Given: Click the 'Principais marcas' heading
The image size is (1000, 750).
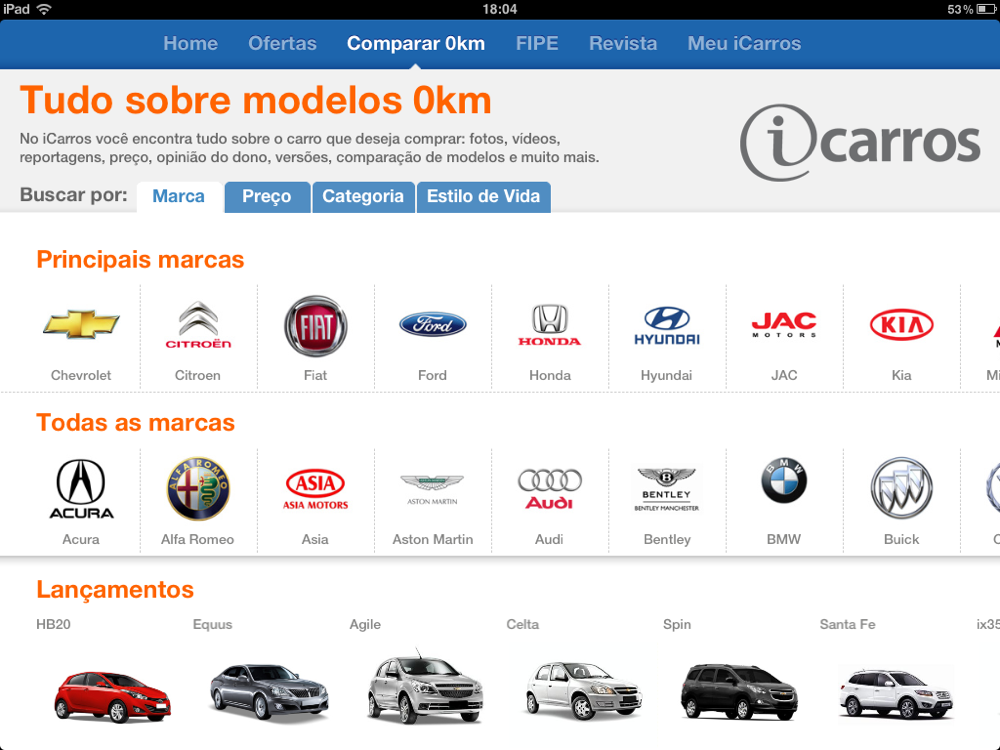Looking at the screenshot, I should click(x=140, y=260).
